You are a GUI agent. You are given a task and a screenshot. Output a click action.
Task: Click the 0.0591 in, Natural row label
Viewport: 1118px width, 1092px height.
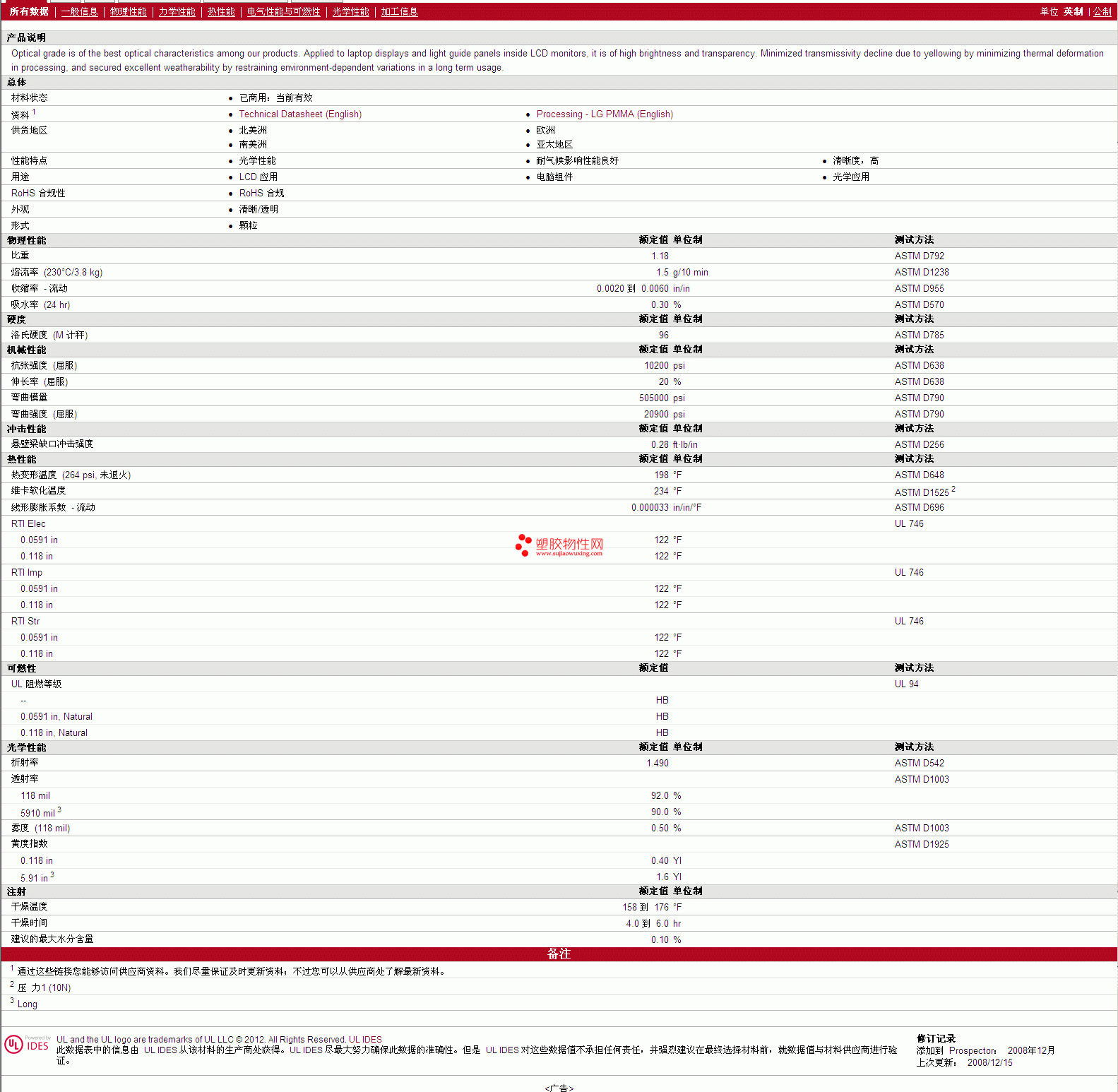pos(57,717)
